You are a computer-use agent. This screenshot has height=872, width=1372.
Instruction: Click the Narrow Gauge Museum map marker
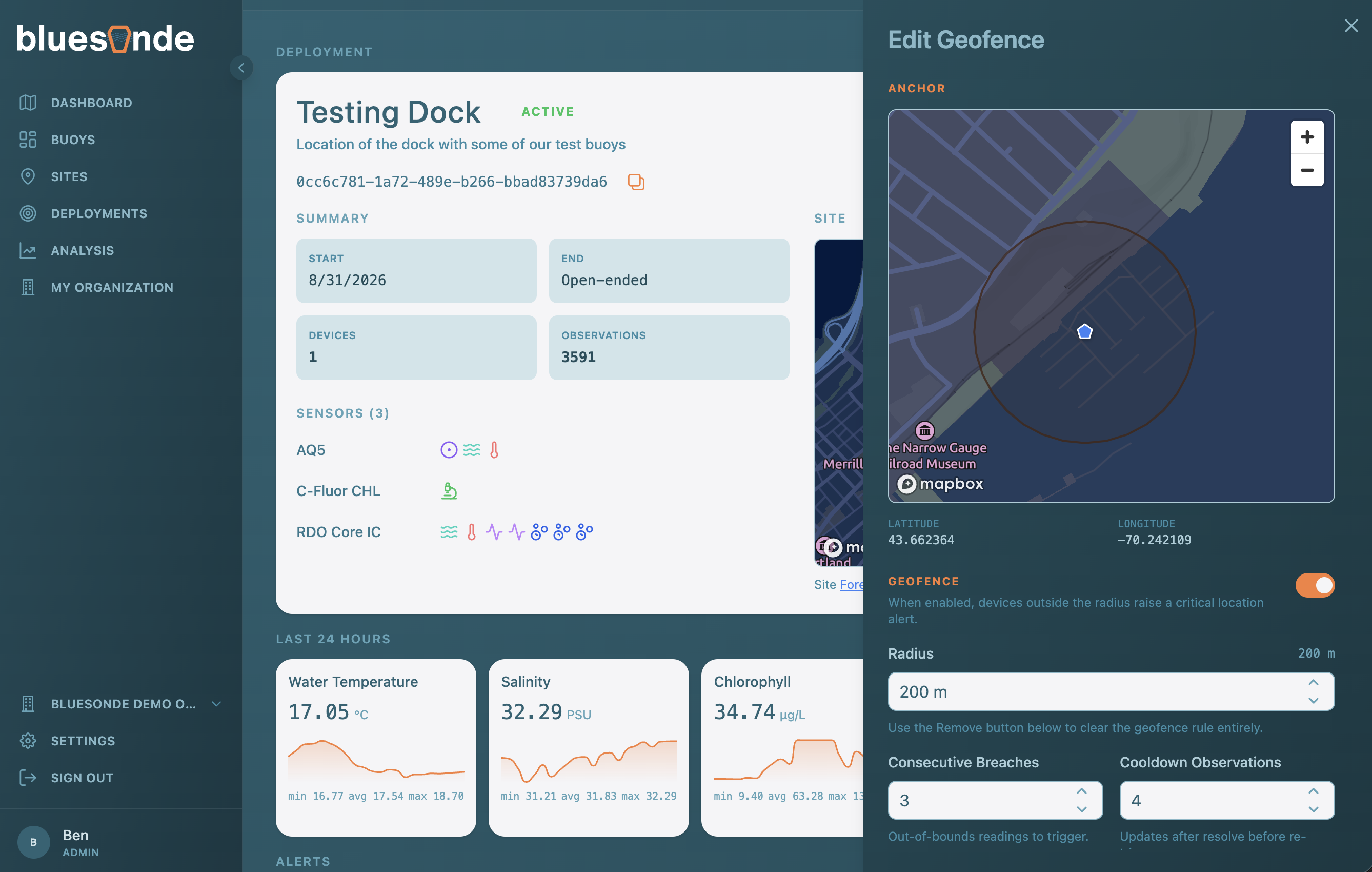tap(924, 430)
